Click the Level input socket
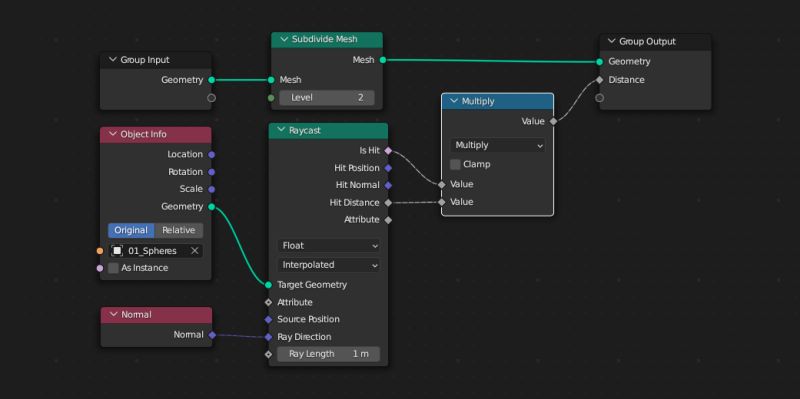This screenshot has height=399, width=800. 271,97
